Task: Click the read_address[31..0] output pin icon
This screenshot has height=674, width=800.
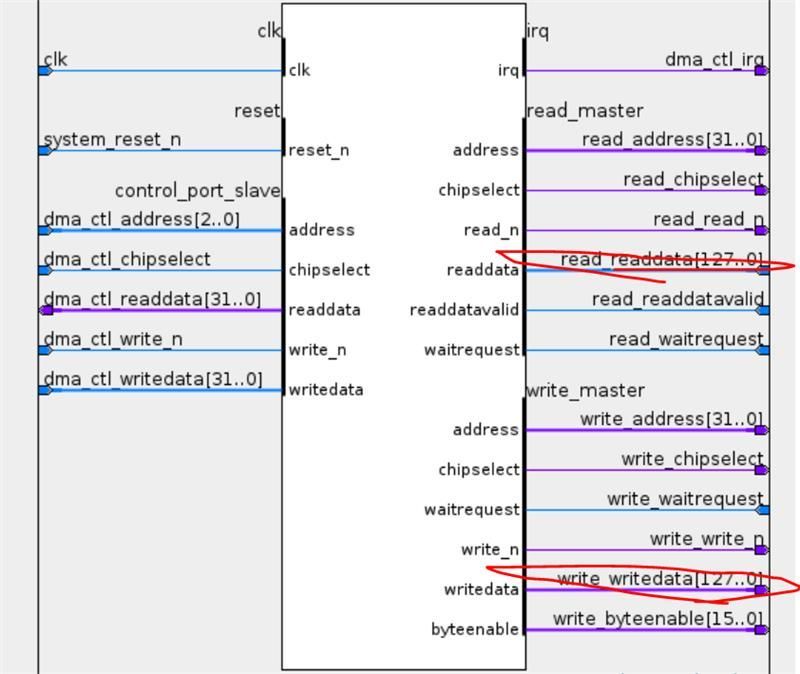Action: (x=762, y=151)
